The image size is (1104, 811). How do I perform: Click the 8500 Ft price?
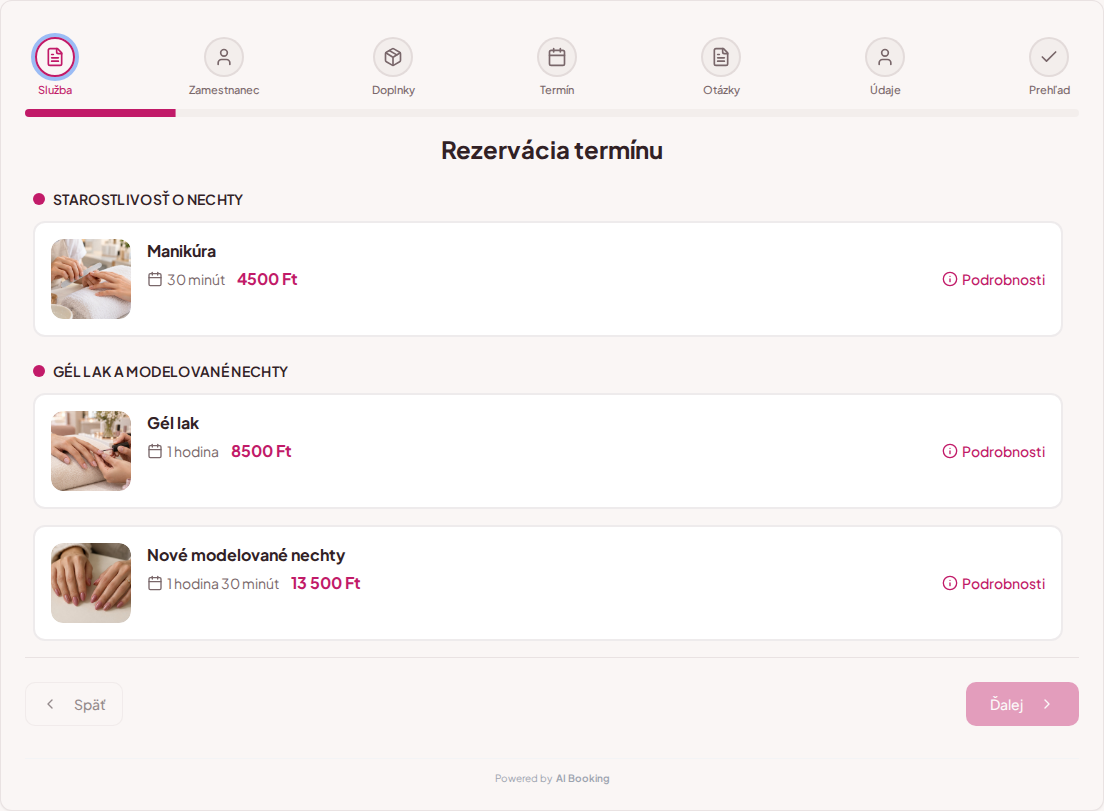pyautogui.click(x=261, y=451)
